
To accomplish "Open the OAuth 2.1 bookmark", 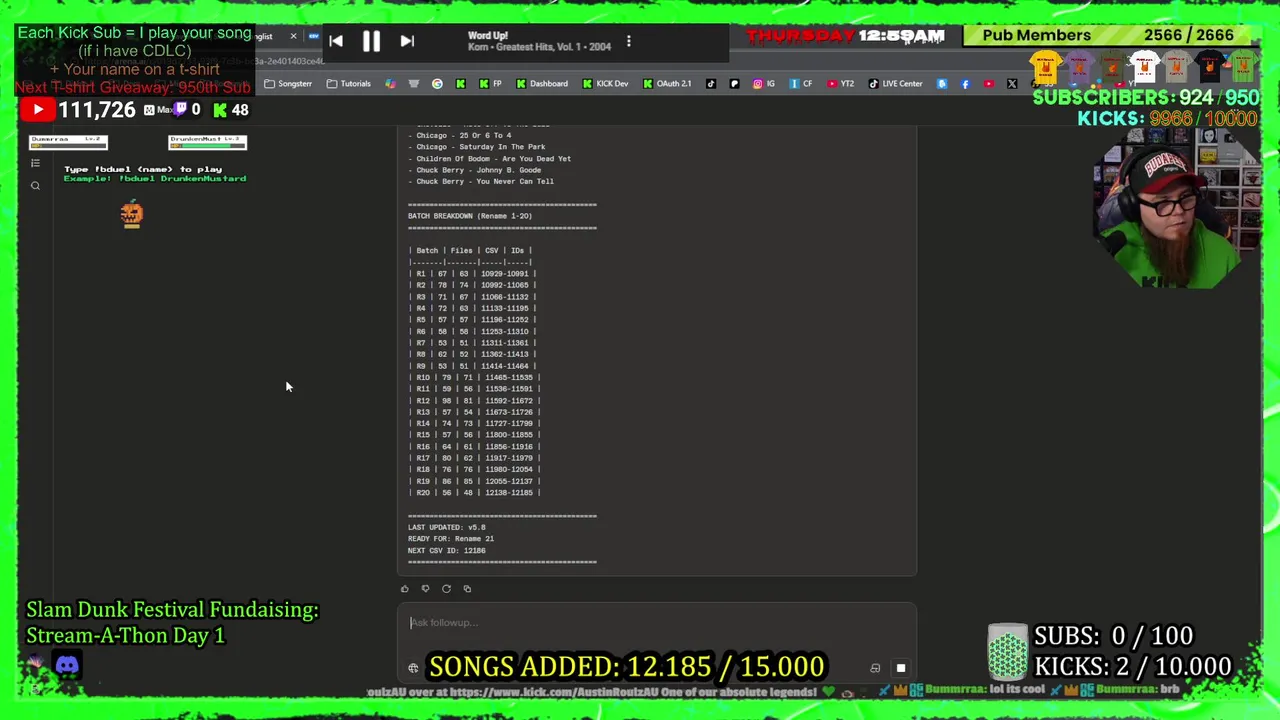I will click(667, 84).
